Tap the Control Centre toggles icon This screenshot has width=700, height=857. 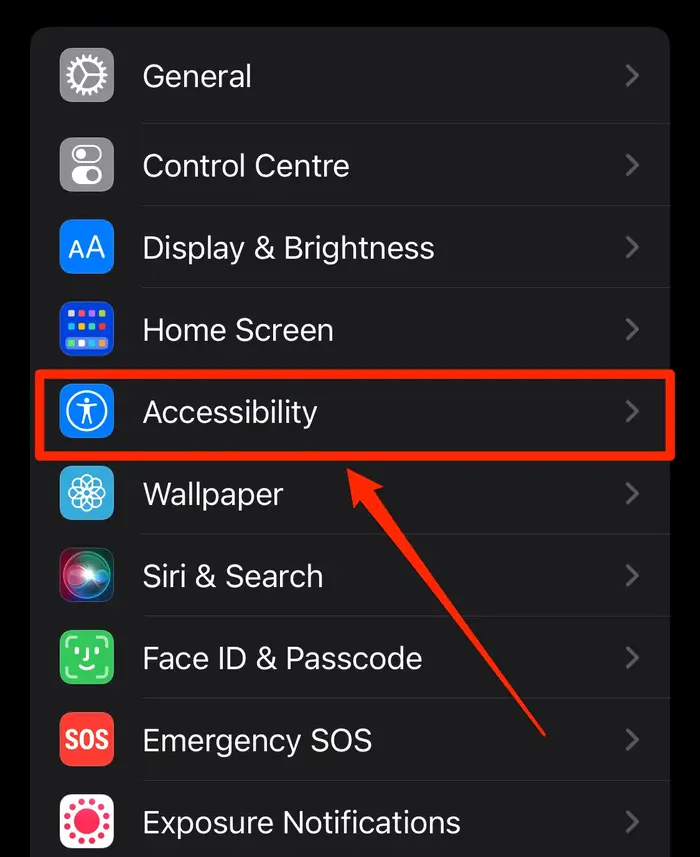tap(87, 165)
